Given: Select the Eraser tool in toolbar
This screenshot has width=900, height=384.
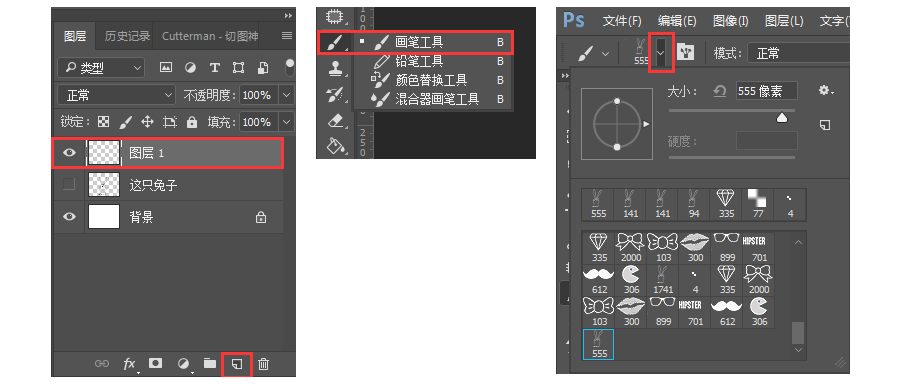Looking at the screenshot, I should 335,121.
